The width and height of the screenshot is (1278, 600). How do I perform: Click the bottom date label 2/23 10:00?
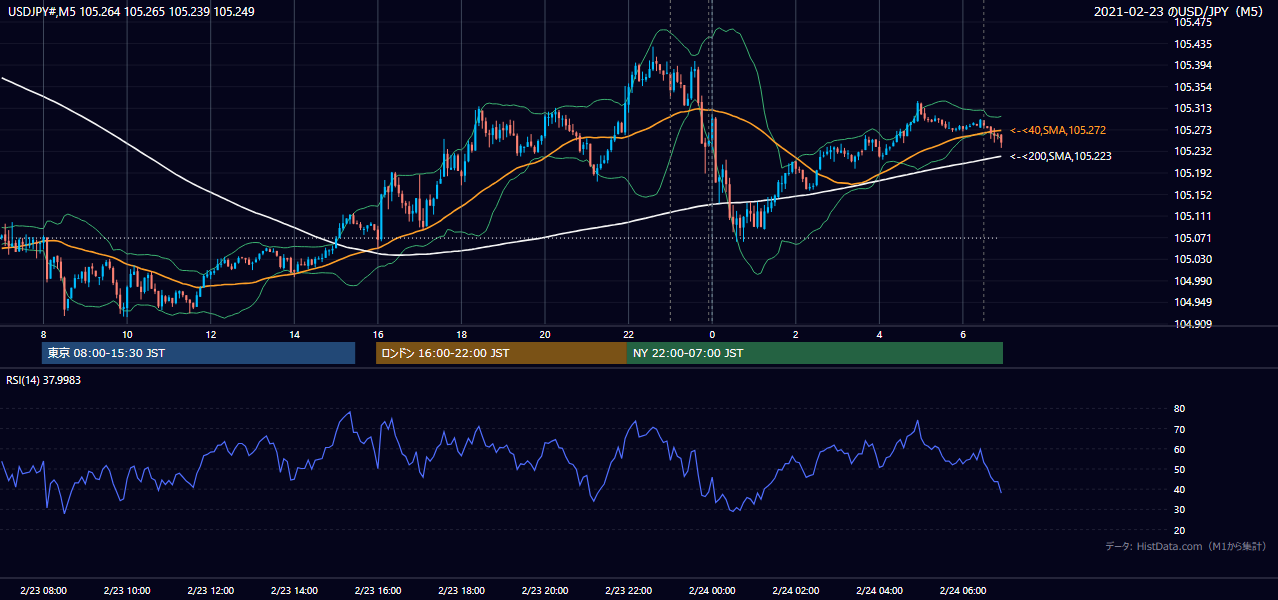[x=127, y=591]
